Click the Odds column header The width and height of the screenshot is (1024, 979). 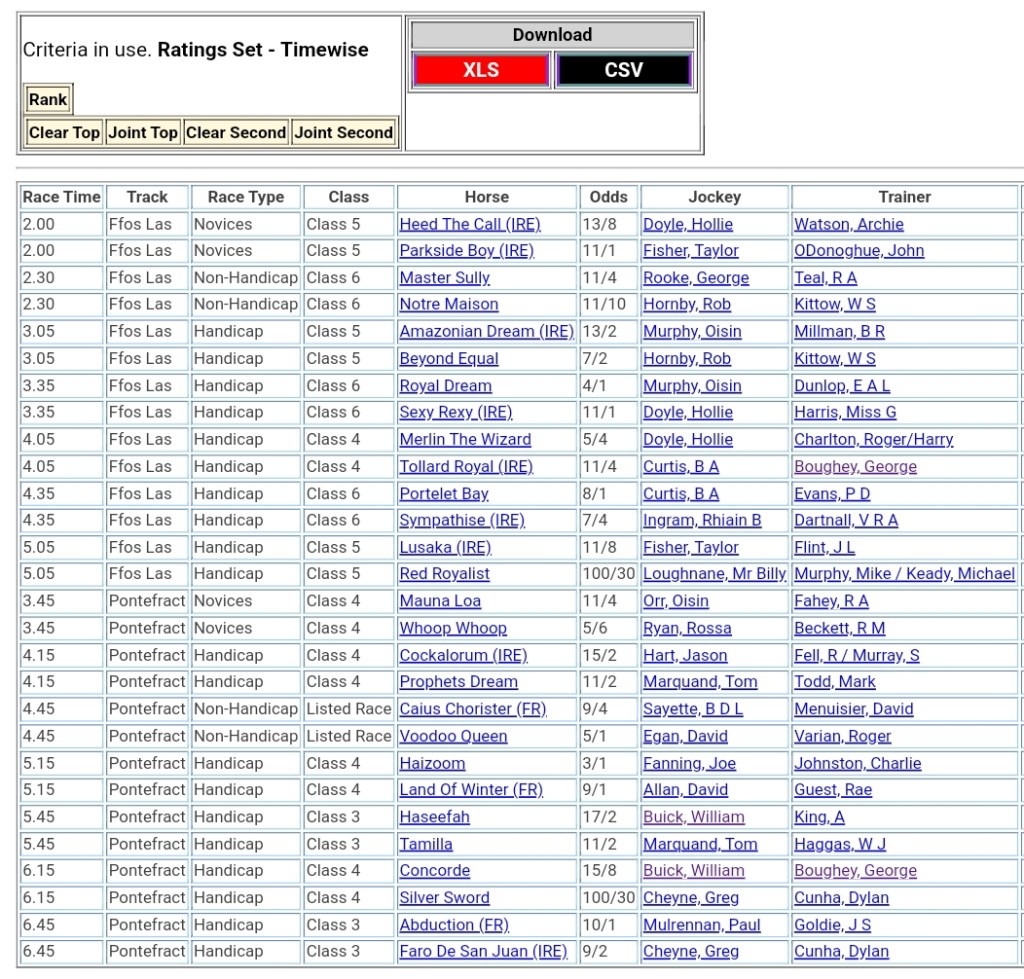[x=608, y=197]
